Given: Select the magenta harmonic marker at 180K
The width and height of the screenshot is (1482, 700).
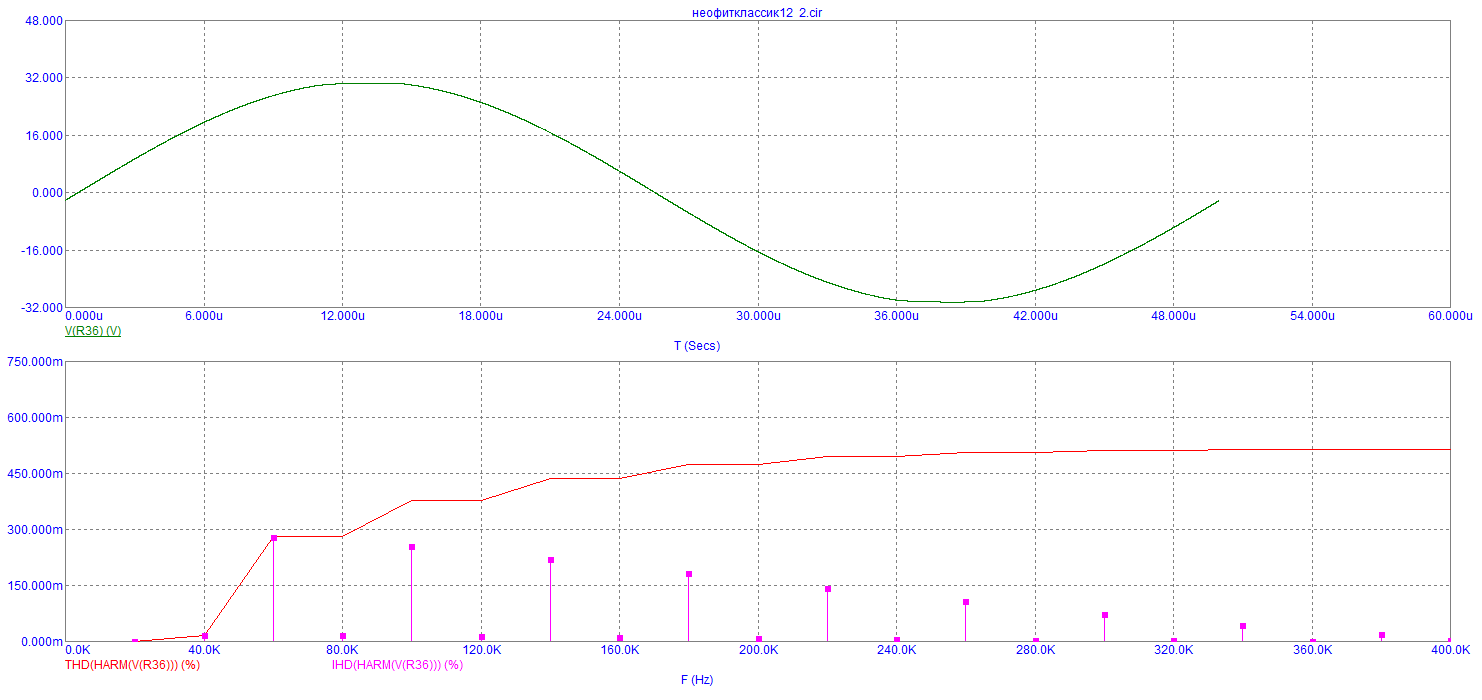Looking at the screenshot, I should point(689,574).
